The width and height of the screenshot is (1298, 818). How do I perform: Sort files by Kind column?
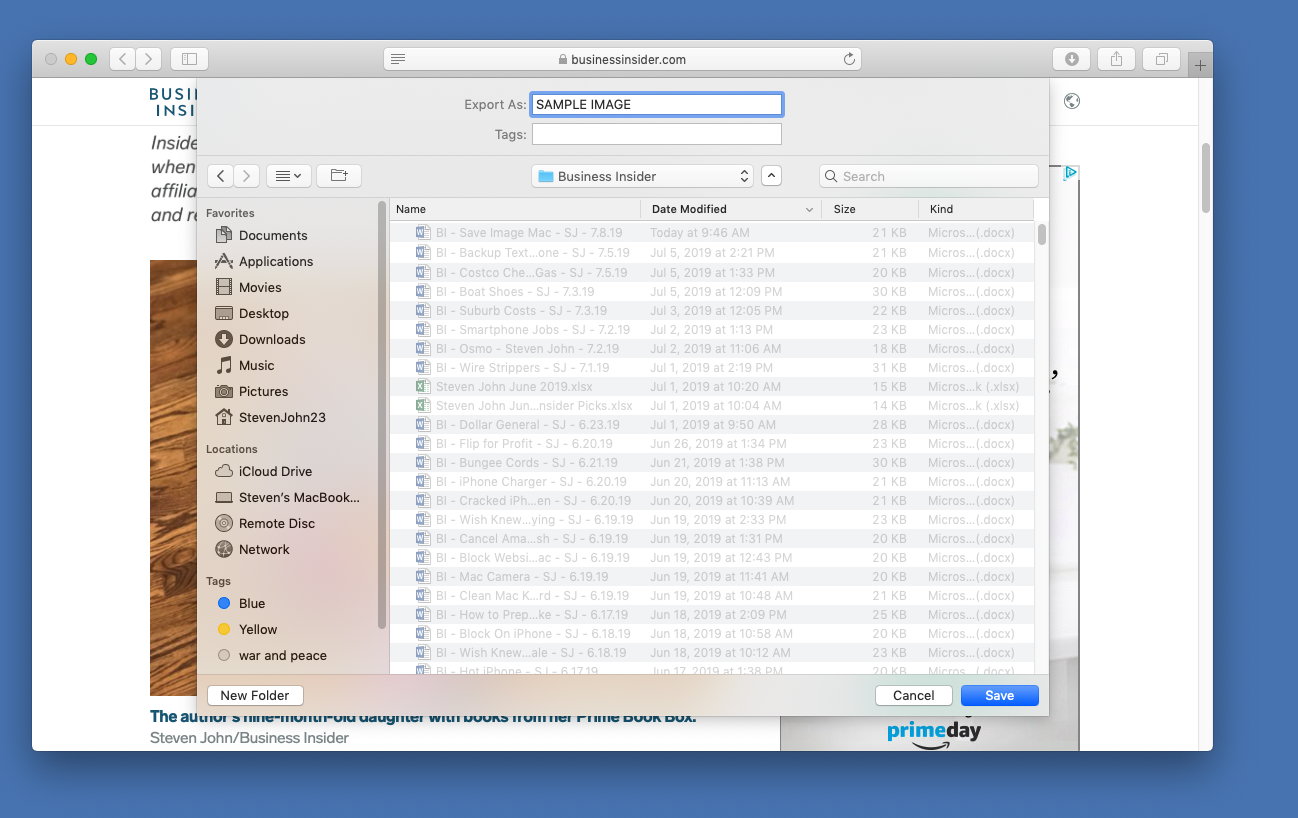tap(976, 209)
